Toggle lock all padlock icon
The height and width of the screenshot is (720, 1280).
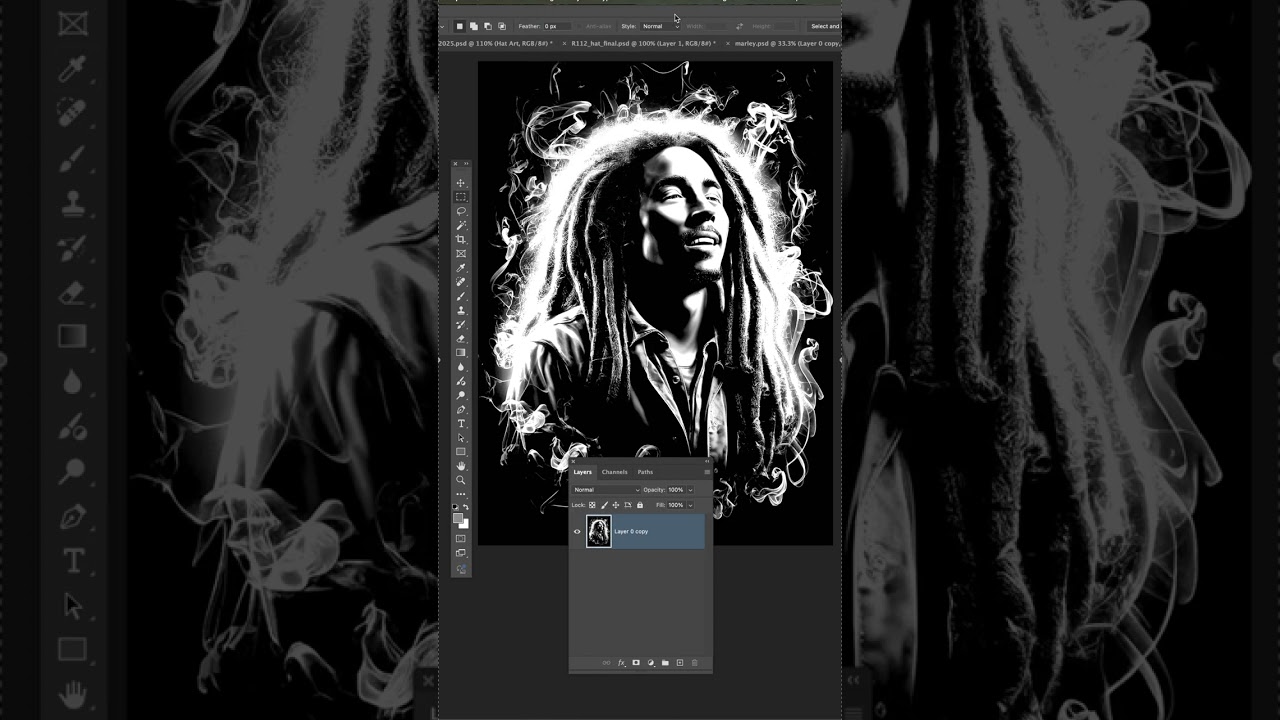point(640,505)
